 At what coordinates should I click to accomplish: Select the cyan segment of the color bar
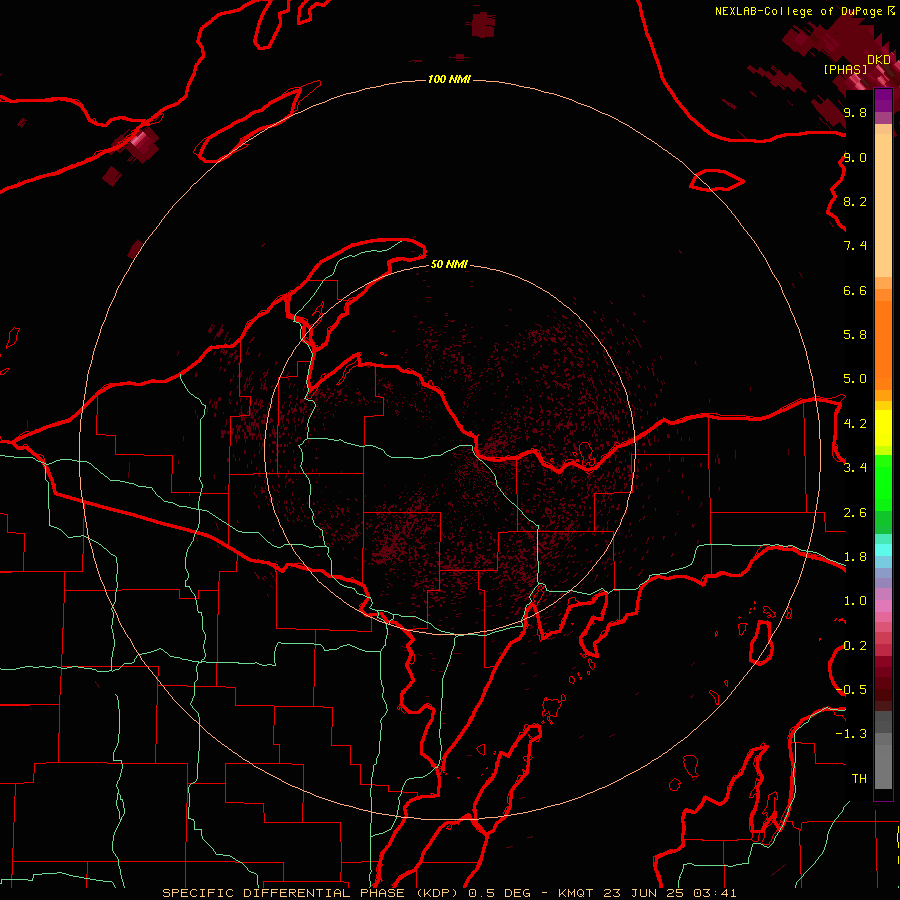883,550
